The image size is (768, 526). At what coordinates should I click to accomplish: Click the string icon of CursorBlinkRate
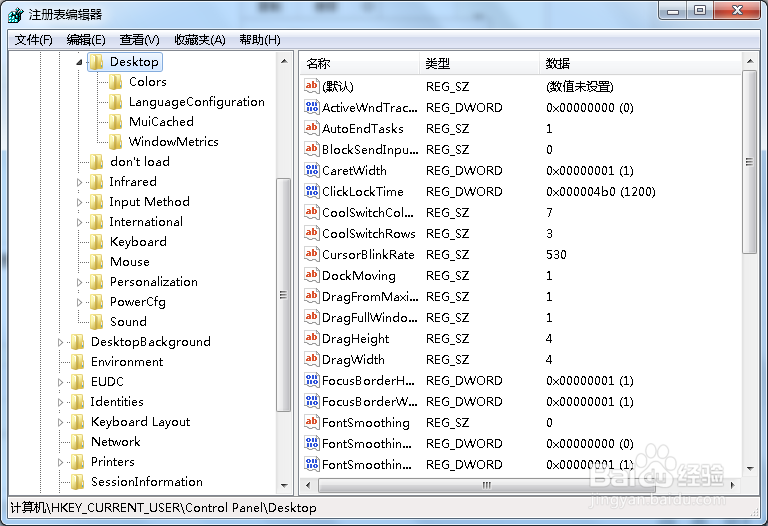312,255
